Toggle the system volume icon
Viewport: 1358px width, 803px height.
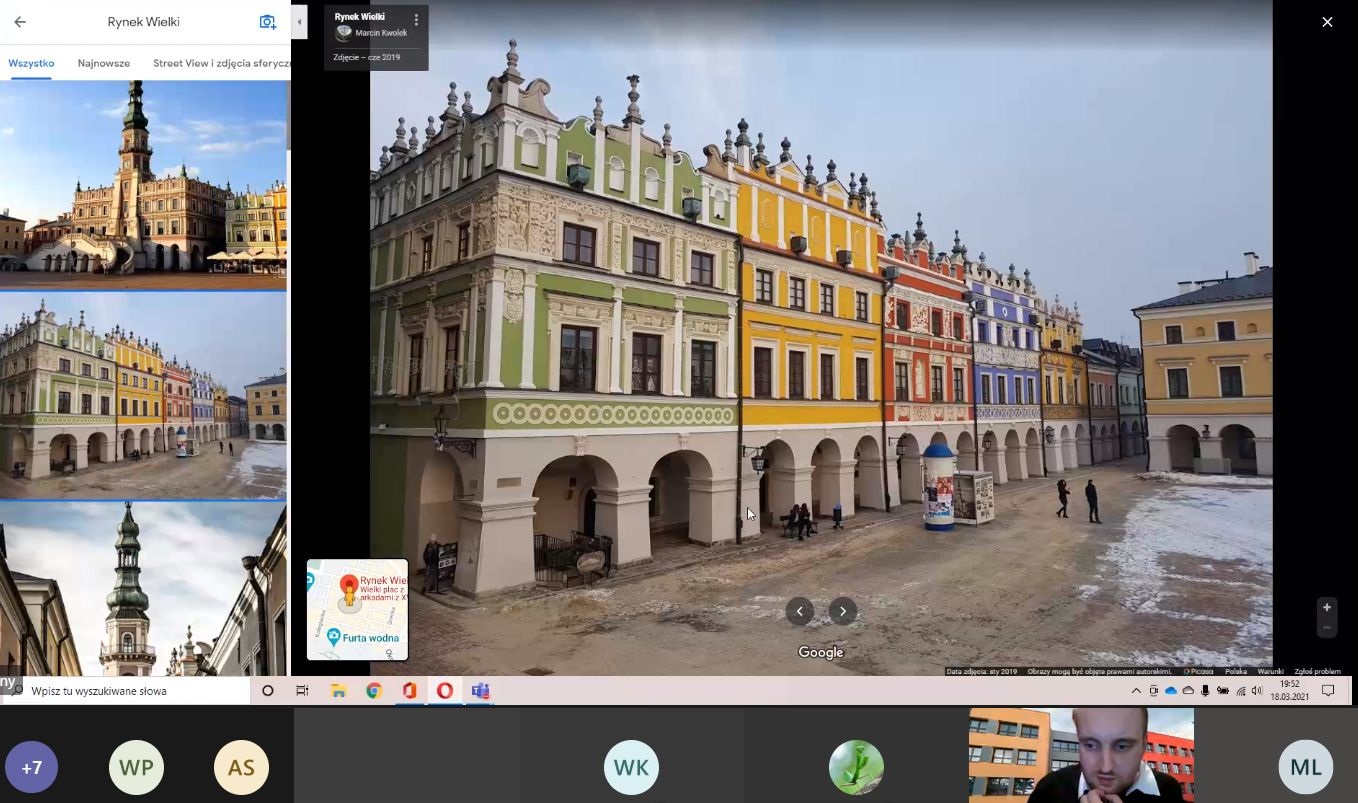click(x=1257, y=691)
